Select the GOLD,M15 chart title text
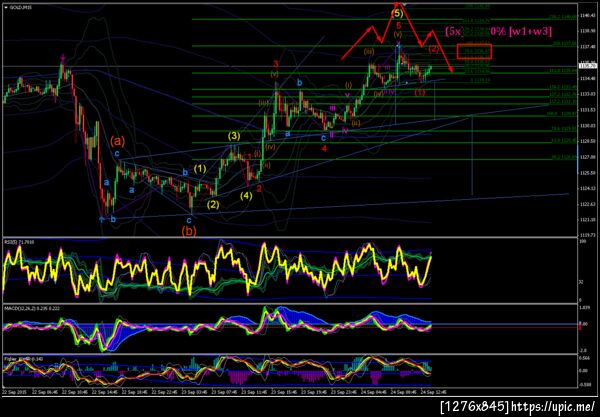 coord(20,7)
